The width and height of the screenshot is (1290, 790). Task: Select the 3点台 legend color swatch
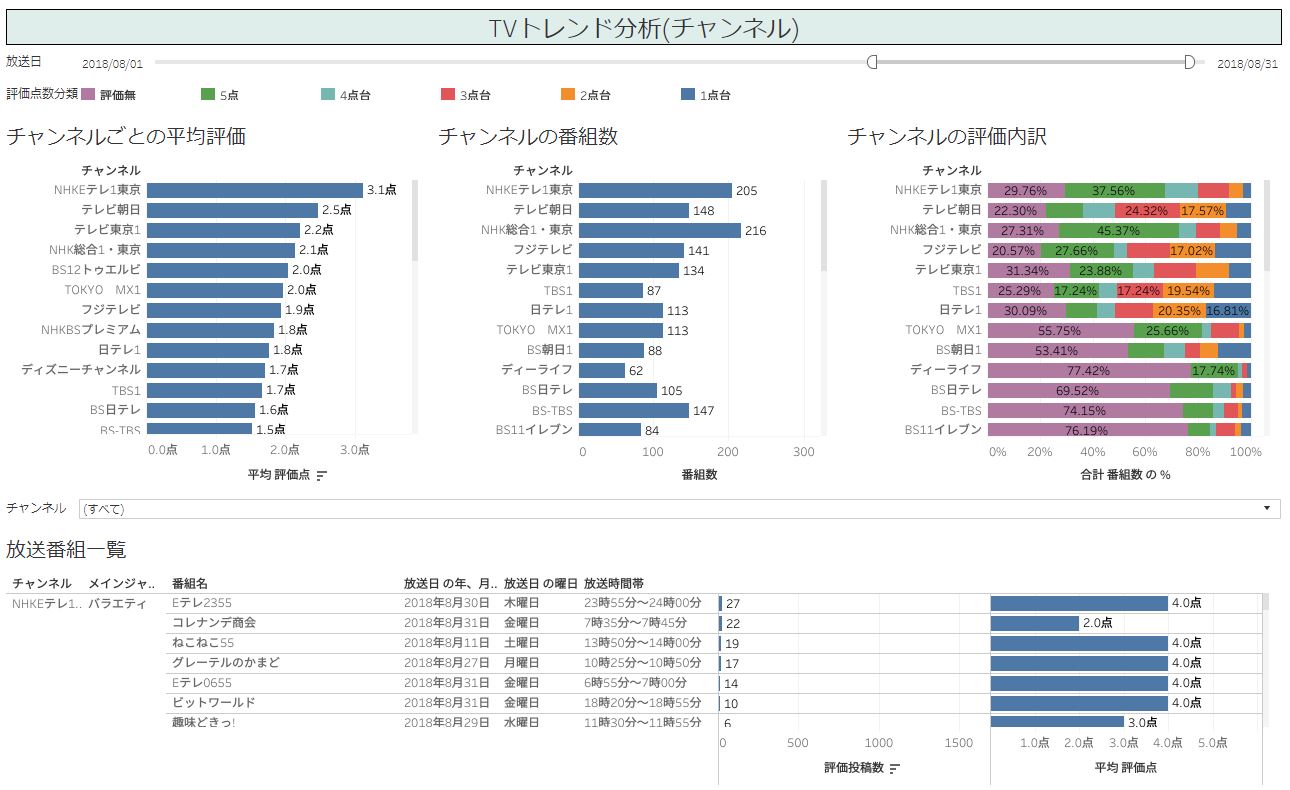click(x=448, y=95)
